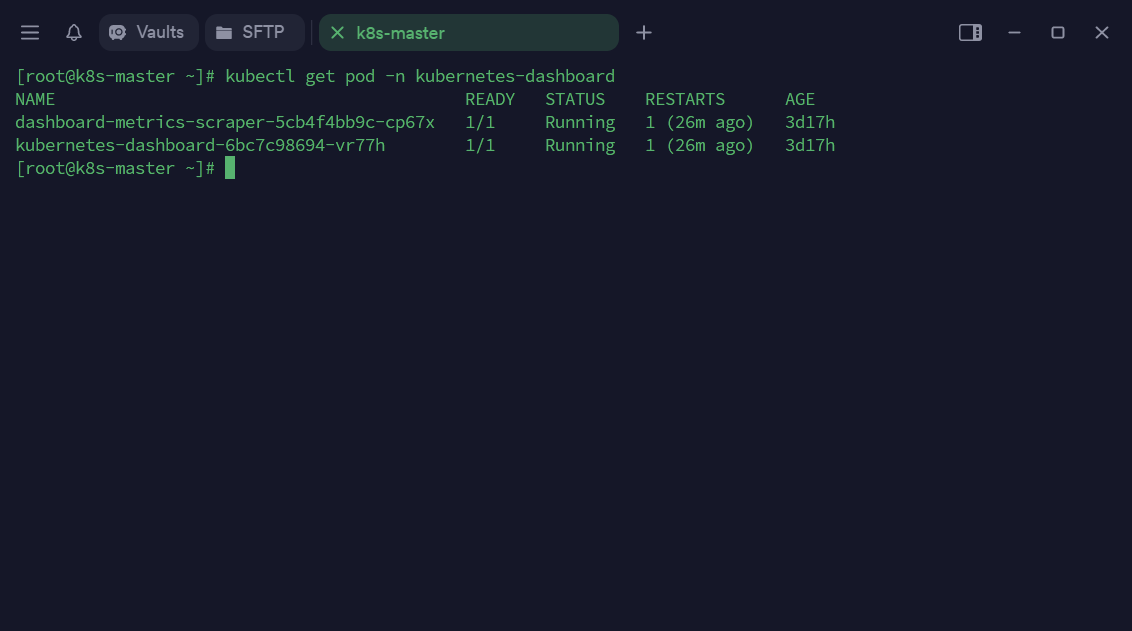This screenshot has width=1132, height=631.
Task: Click the READY column header
Action: click(490, 99)
